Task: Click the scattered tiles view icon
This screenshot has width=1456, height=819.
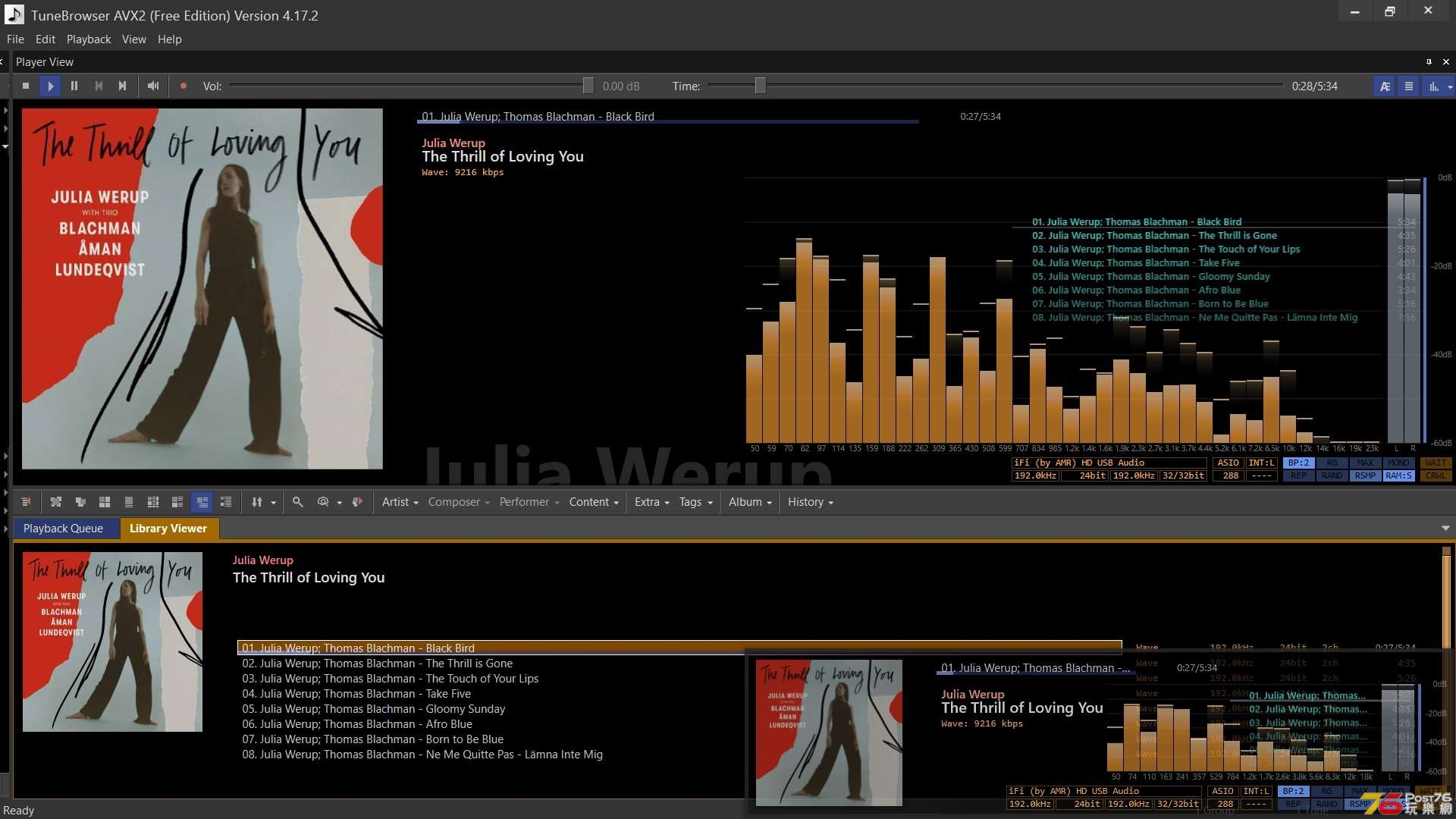Action: [56, 502]
